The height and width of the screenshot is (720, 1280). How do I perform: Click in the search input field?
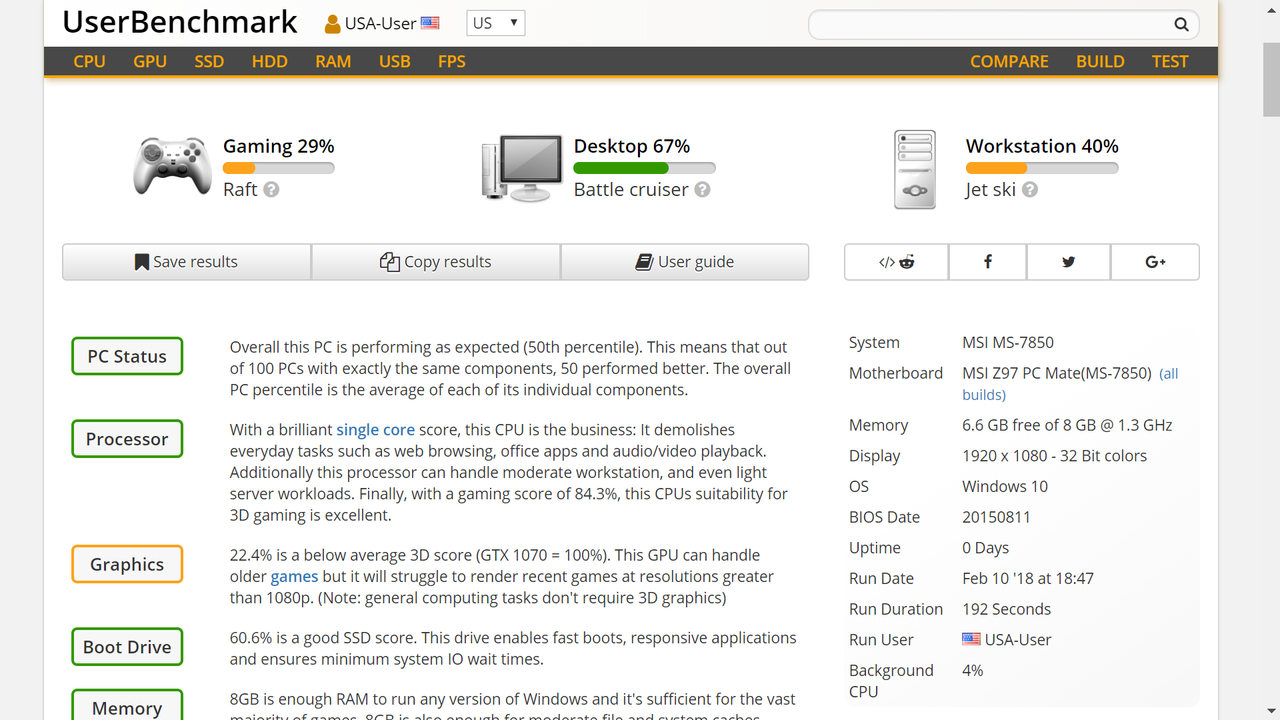tap(990, 24)
